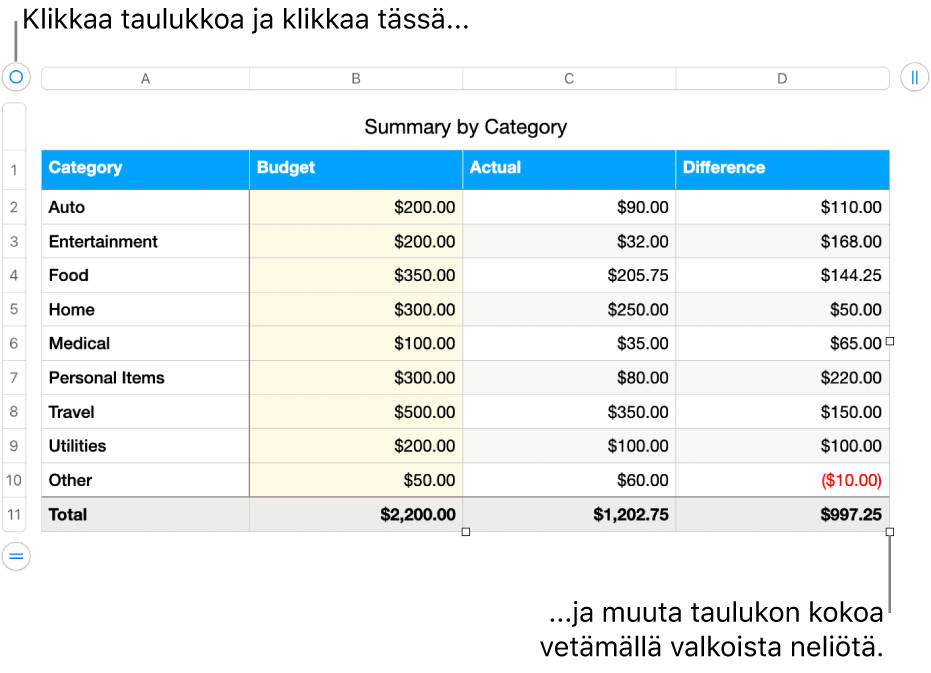
Task: Select row 1 using its row number
Action: click(15, 169)
